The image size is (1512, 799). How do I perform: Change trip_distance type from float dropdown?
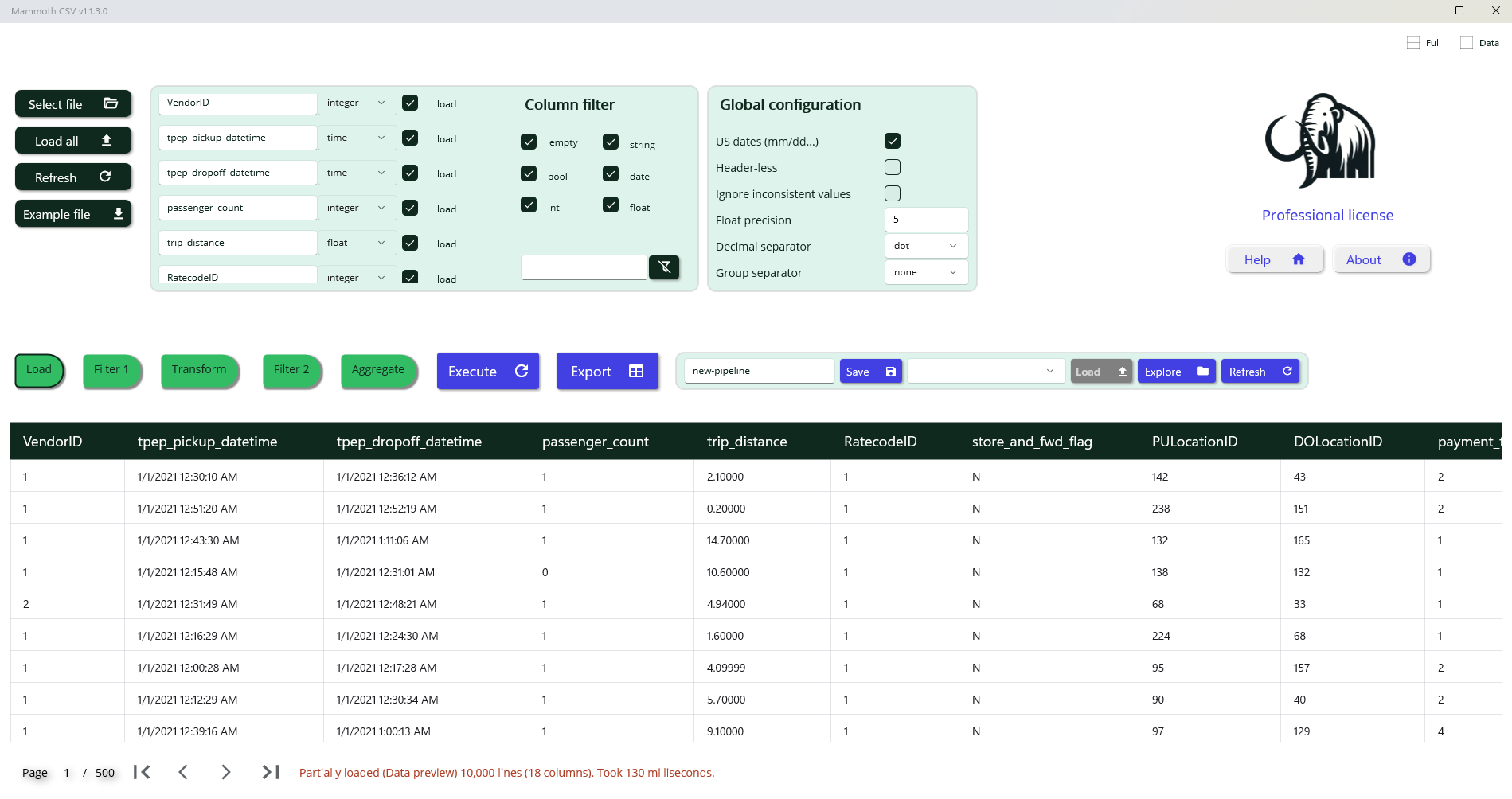tap(356, 243)
